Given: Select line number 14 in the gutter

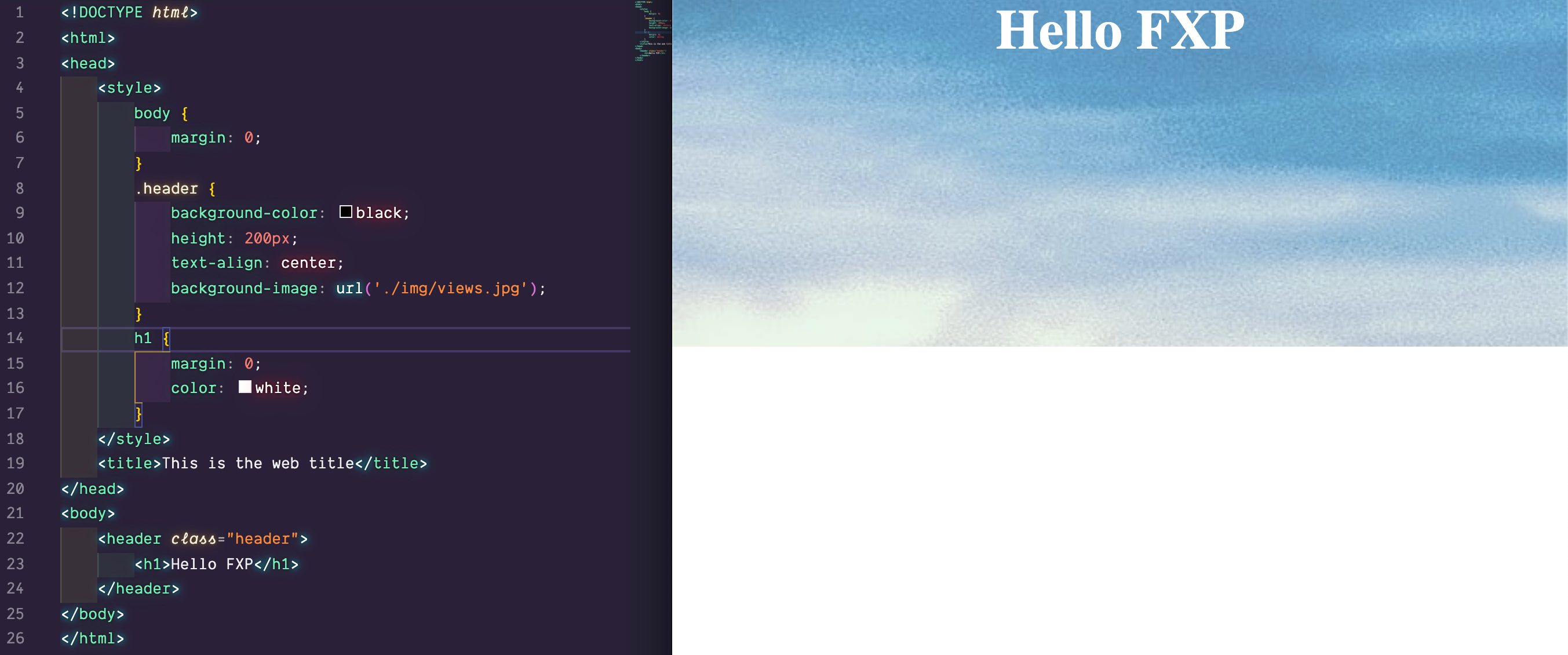Looking at the screenshot, I should (x=16, y=339).
